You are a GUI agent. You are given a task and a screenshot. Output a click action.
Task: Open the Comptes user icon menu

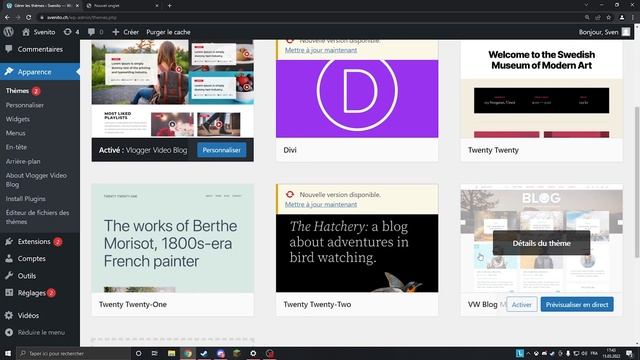pyautogui.click(x=9, y=259)
